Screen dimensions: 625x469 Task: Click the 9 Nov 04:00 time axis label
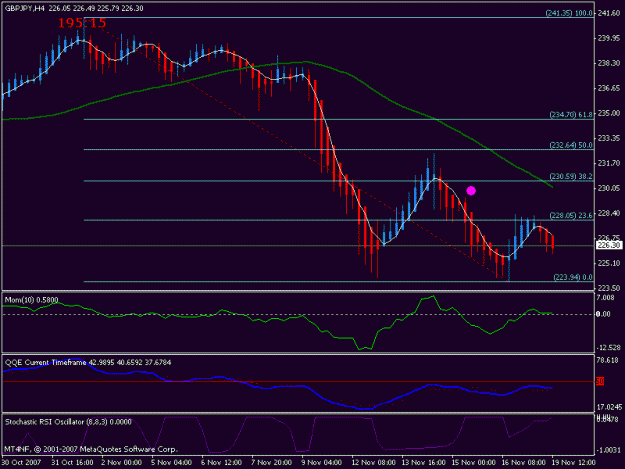(x=321, y=462)
